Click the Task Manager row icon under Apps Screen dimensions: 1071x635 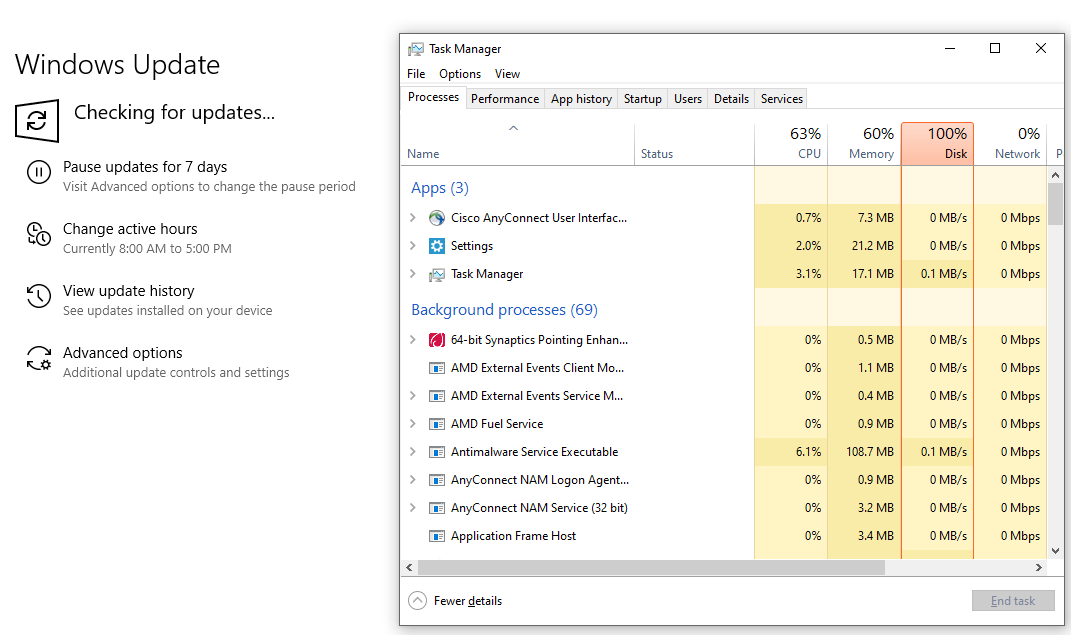(x=436, y=274)
